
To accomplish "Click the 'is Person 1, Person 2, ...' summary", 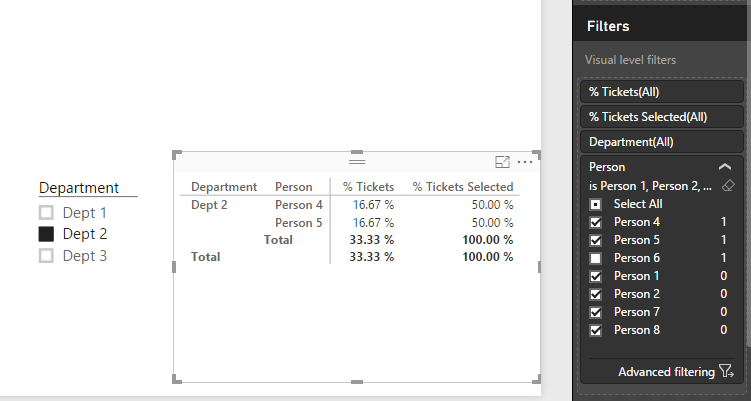I will click(x=650, y=186).
